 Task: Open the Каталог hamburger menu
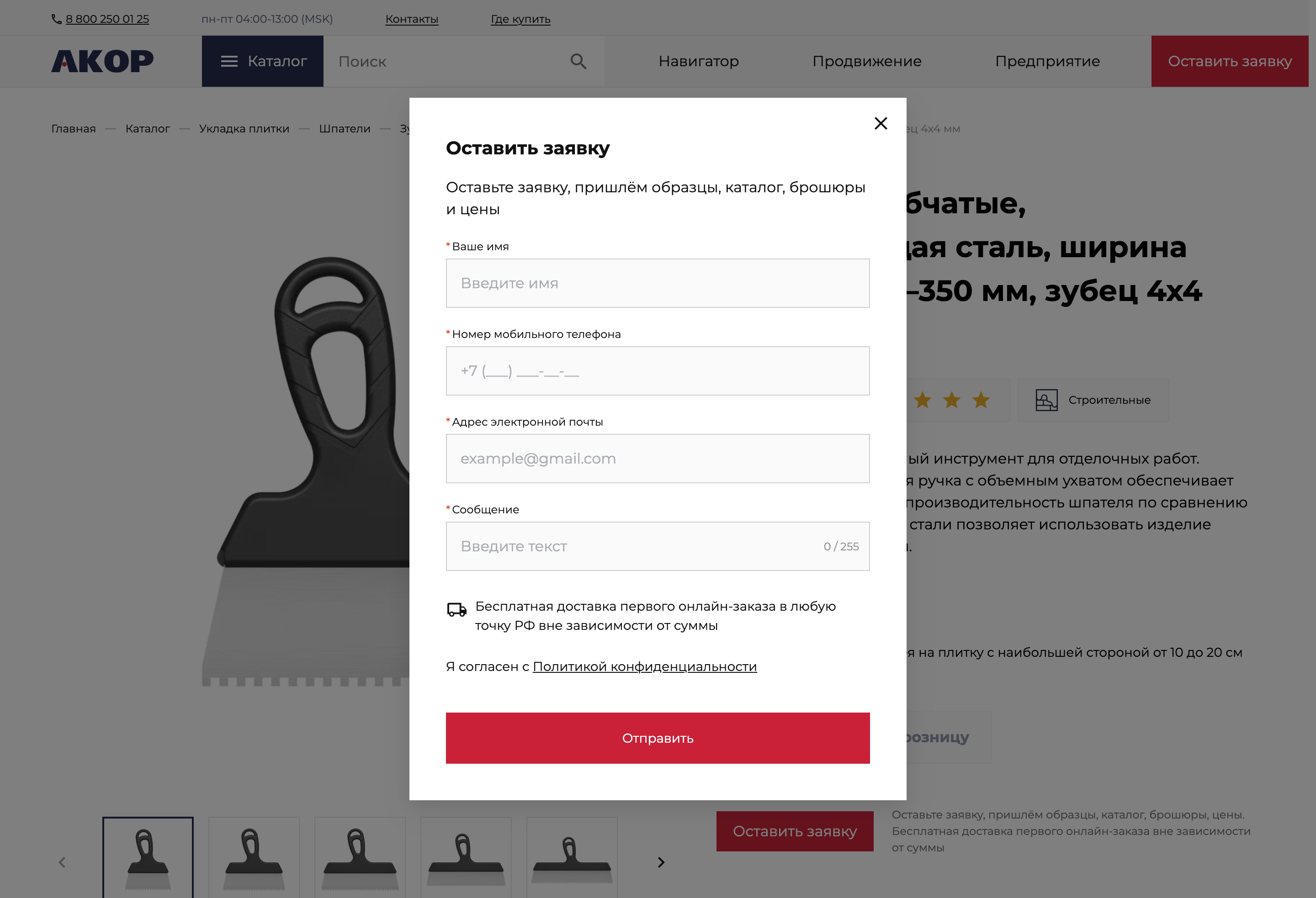[x=263, y=61]
